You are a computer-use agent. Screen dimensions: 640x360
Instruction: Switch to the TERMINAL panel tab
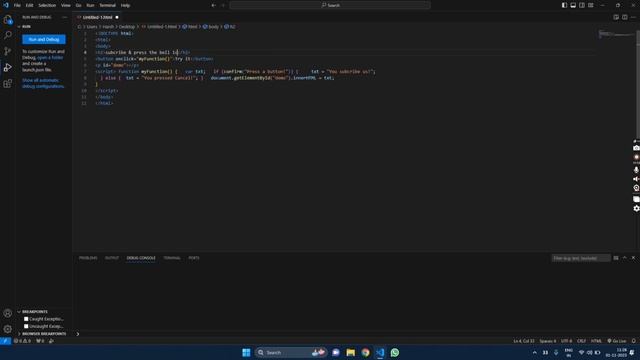[172, 258]
